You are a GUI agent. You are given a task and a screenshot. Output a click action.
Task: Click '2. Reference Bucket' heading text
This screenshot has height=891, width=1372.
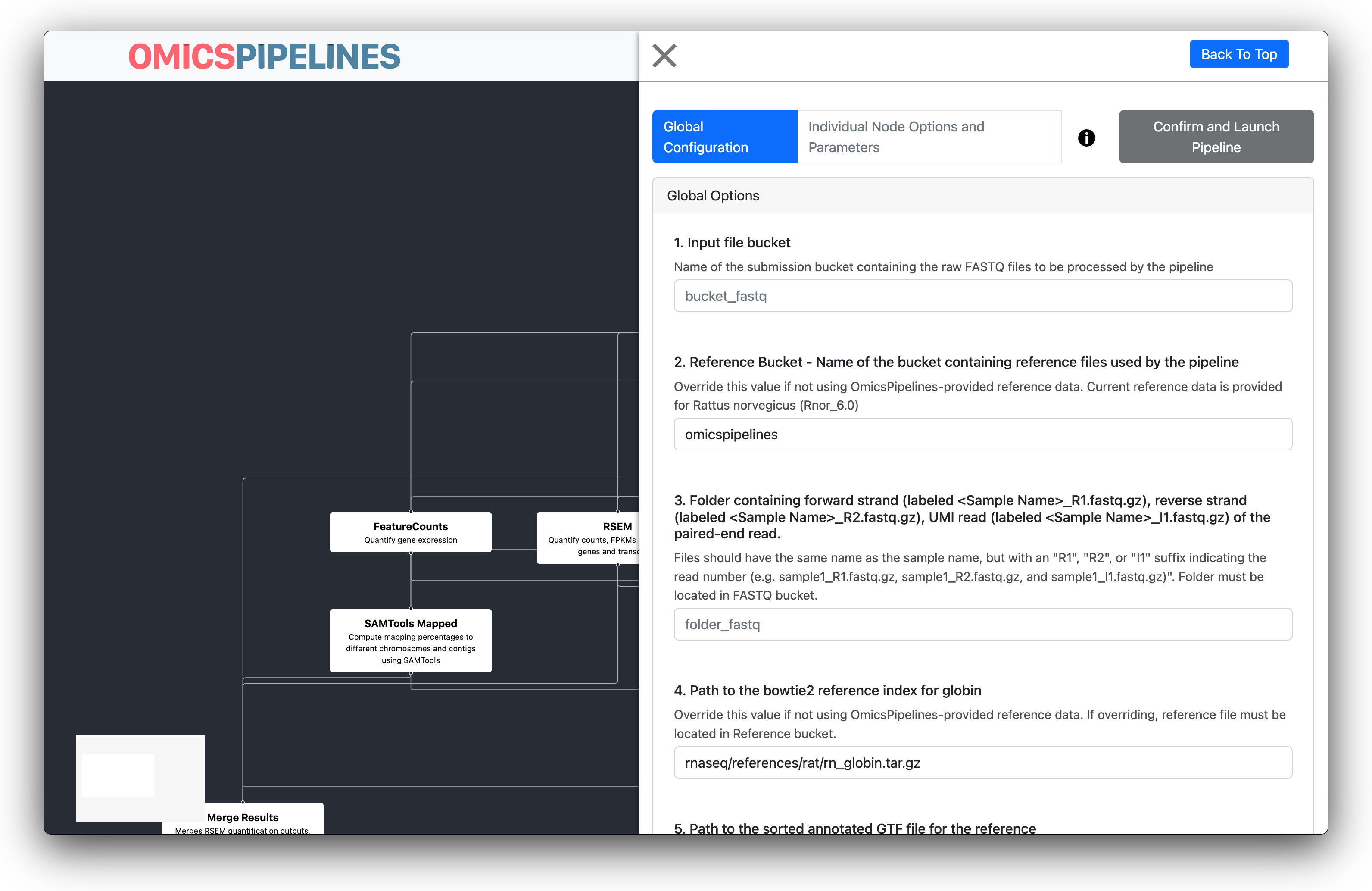coord(956,362)
